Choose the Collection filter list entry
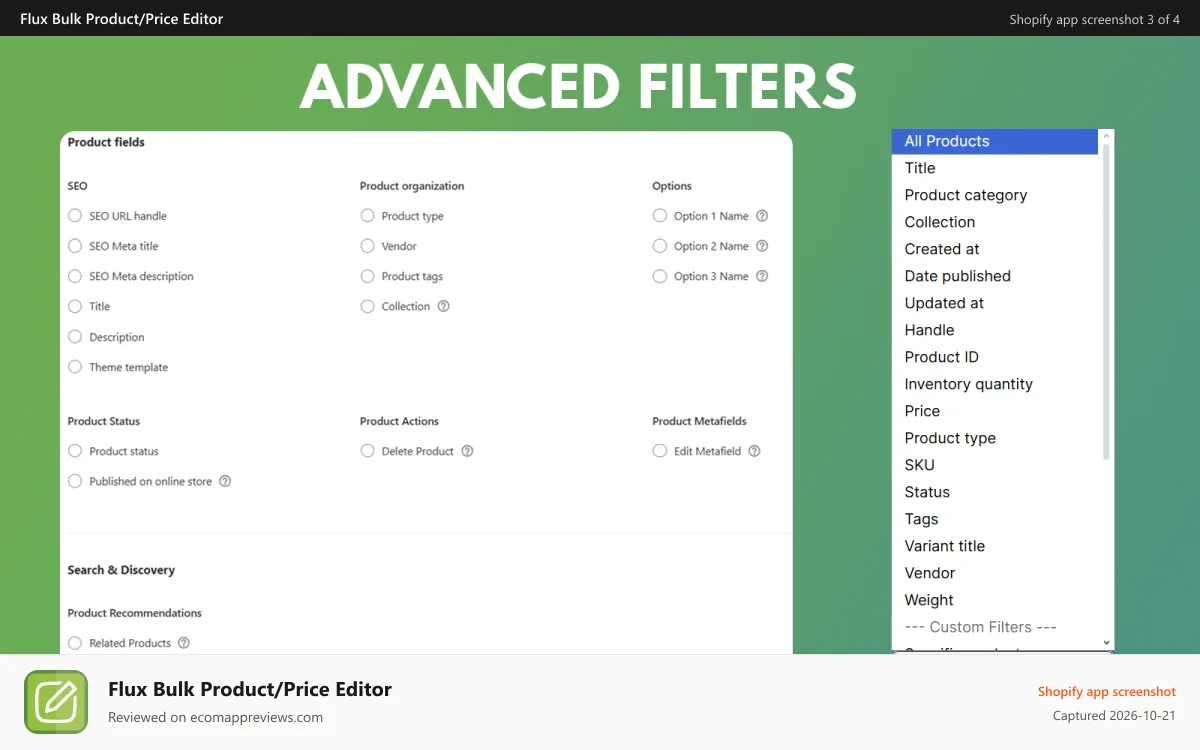This screenshot has height=750, width=1200. (995, 222)
